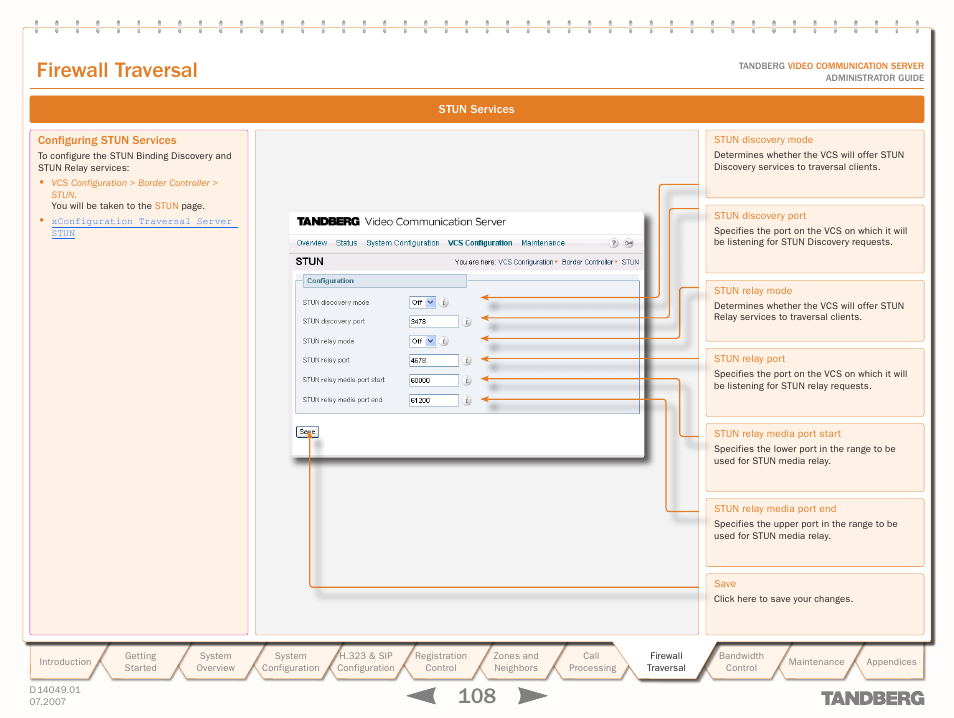Click the STUN Services orange header bar

point(476,109)
